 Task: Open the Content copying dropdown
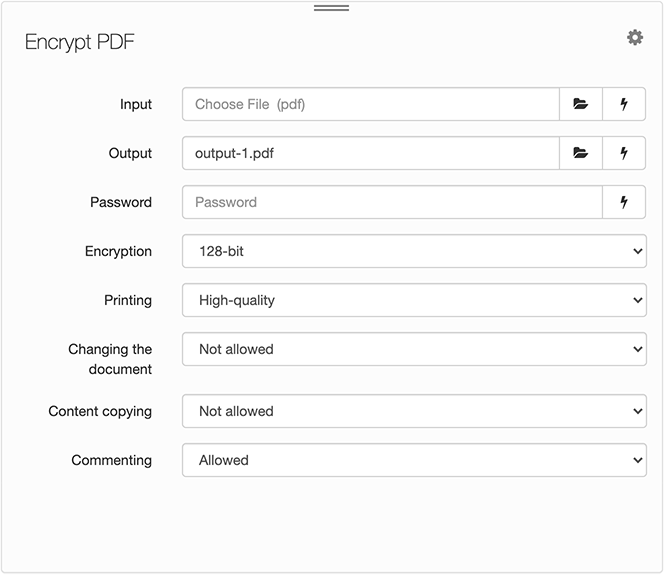[414, 411]
